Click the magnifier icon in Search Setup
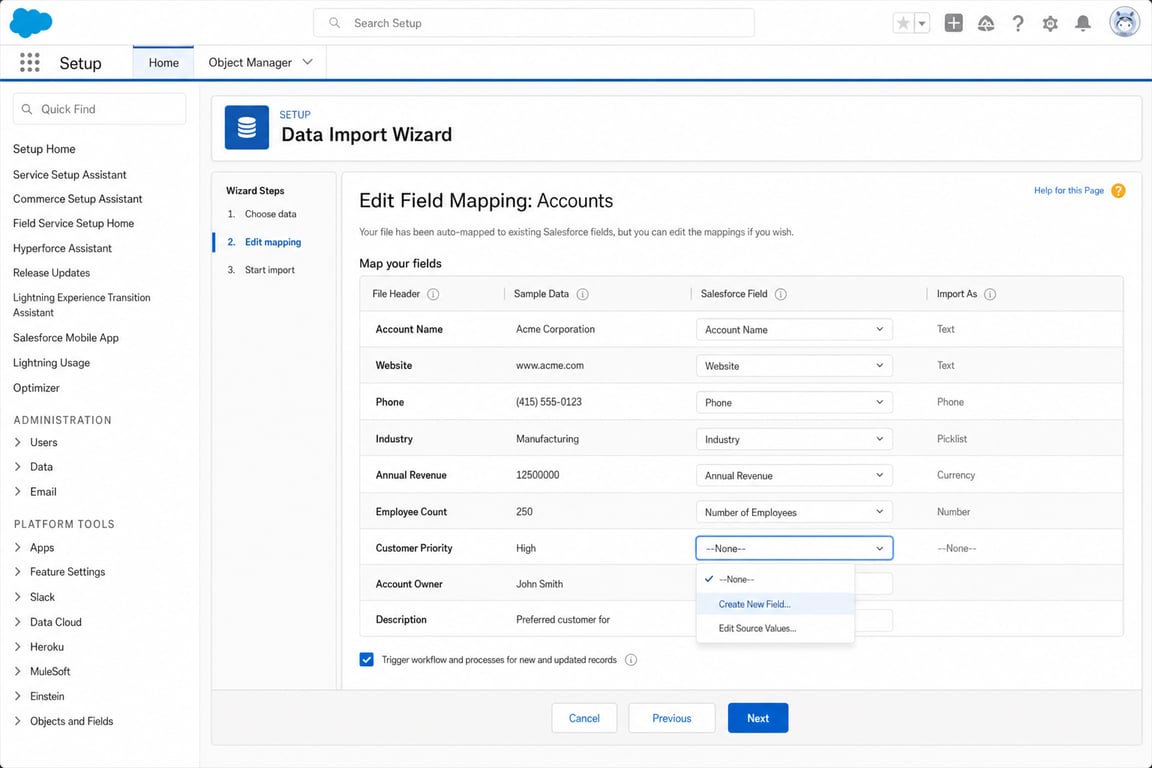 pyautogui.click(x=334, y=23)
